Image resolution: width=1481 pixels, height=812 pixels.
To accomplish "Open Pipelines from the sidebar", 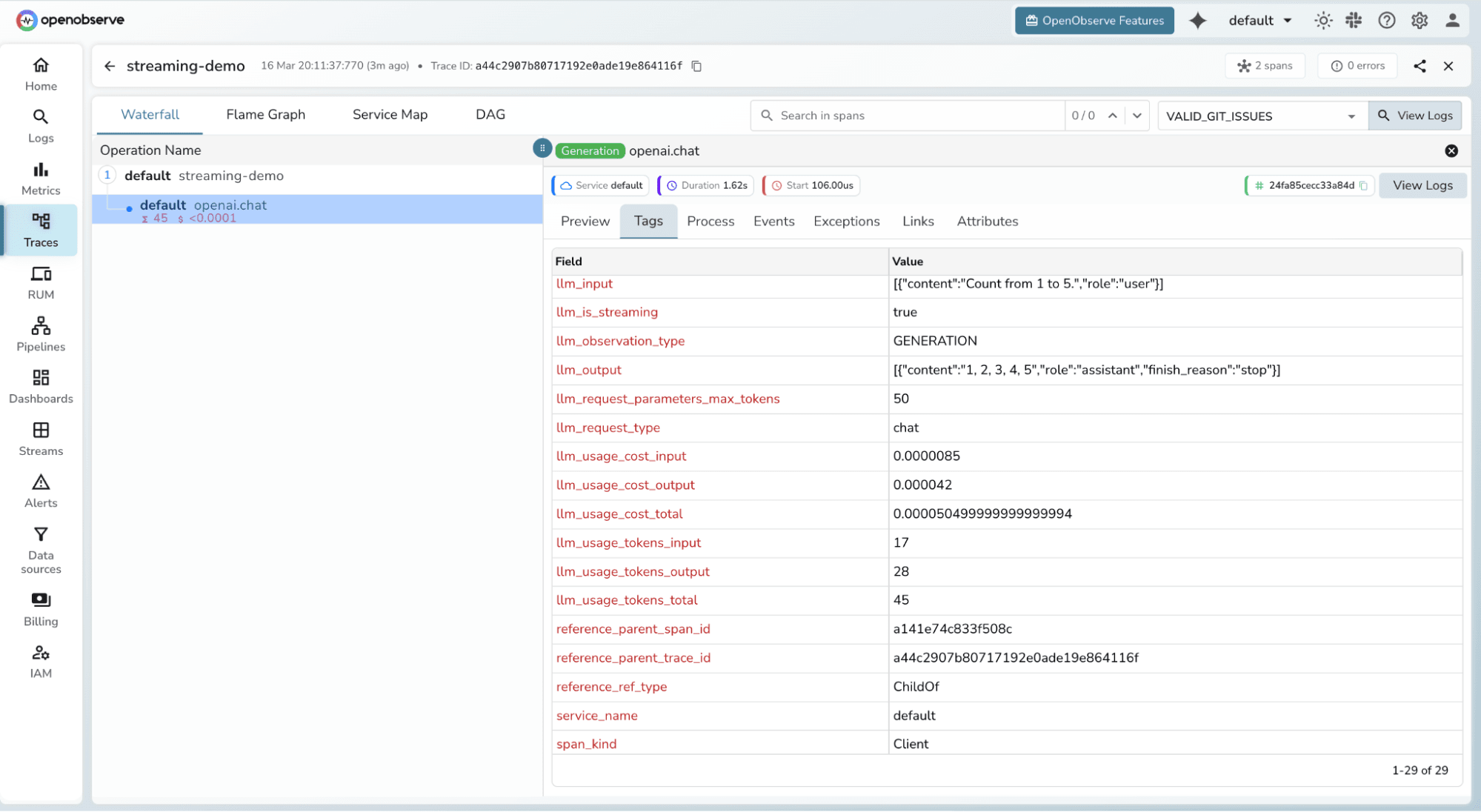I will (x=41, y=332).
